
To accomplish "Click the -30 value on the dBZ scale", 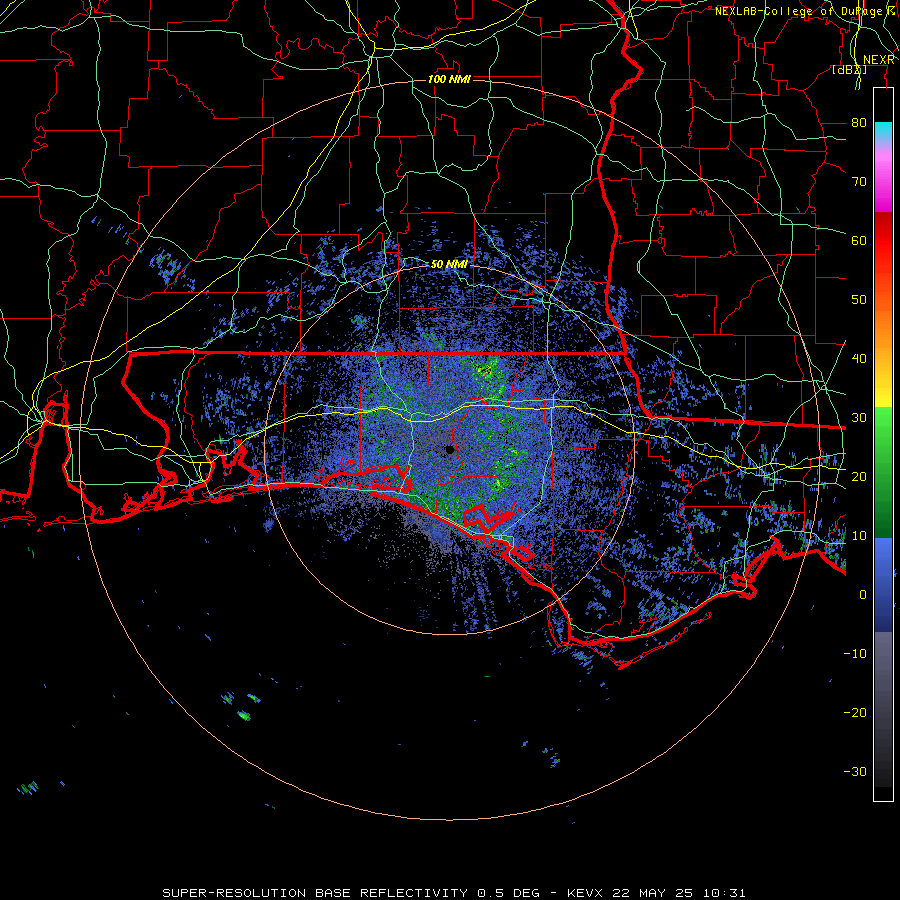I will (x=855, y=771).
